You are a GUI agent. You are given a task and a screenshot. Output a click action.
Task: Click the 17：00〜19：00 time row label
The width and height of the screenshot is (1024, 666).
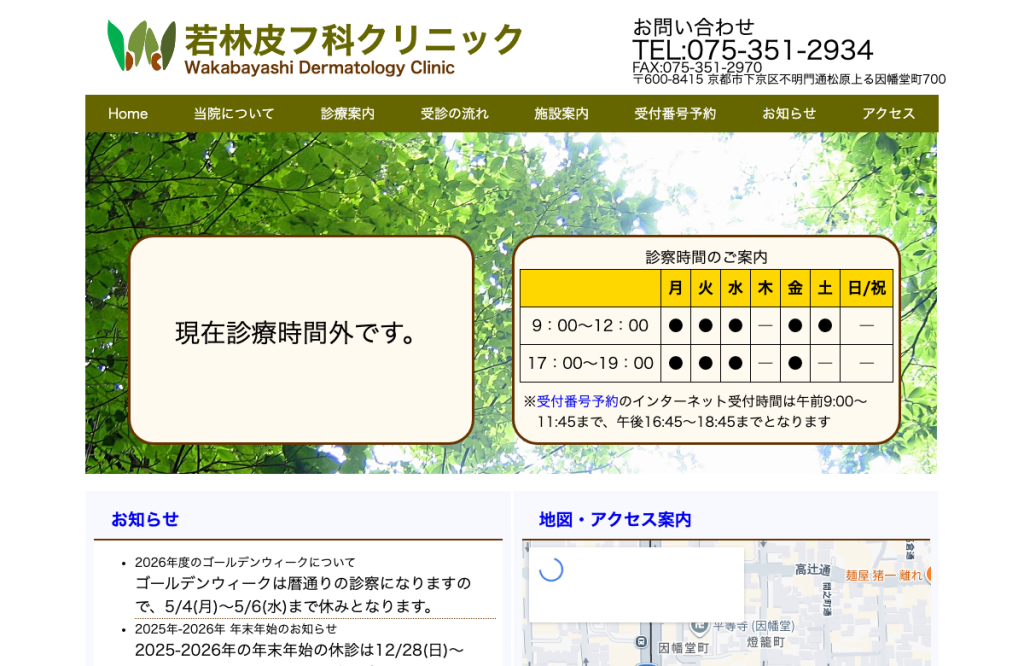click(x=590, y=363)
